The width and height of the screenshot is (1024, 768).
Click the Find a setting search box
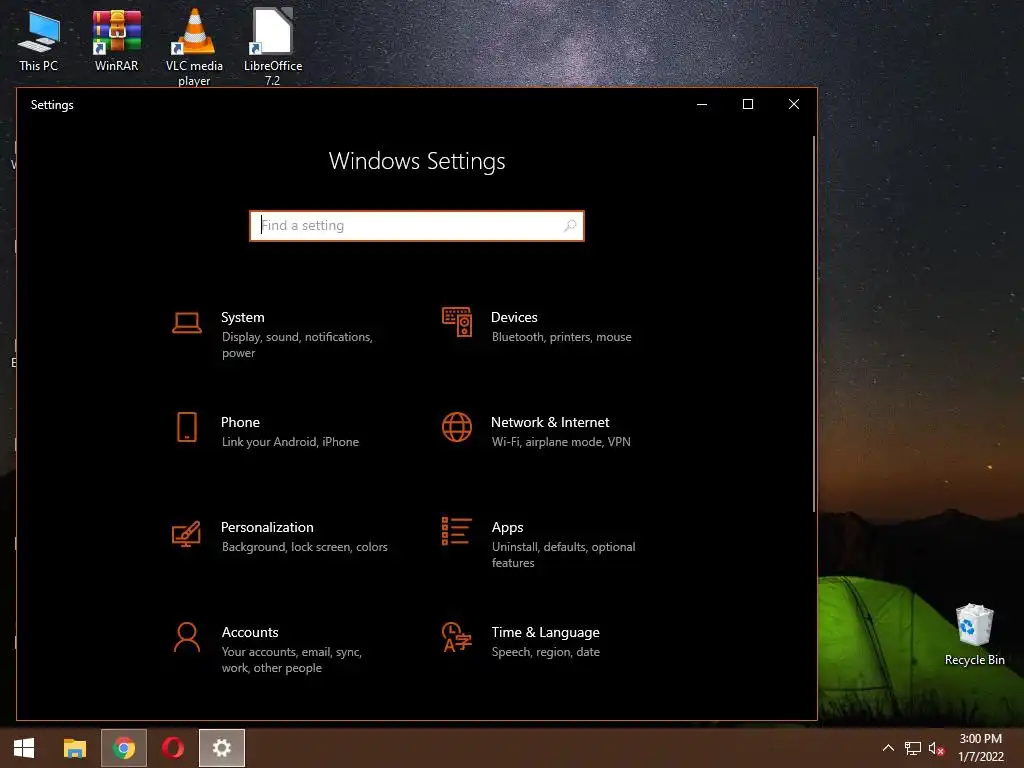click(417, 225)
